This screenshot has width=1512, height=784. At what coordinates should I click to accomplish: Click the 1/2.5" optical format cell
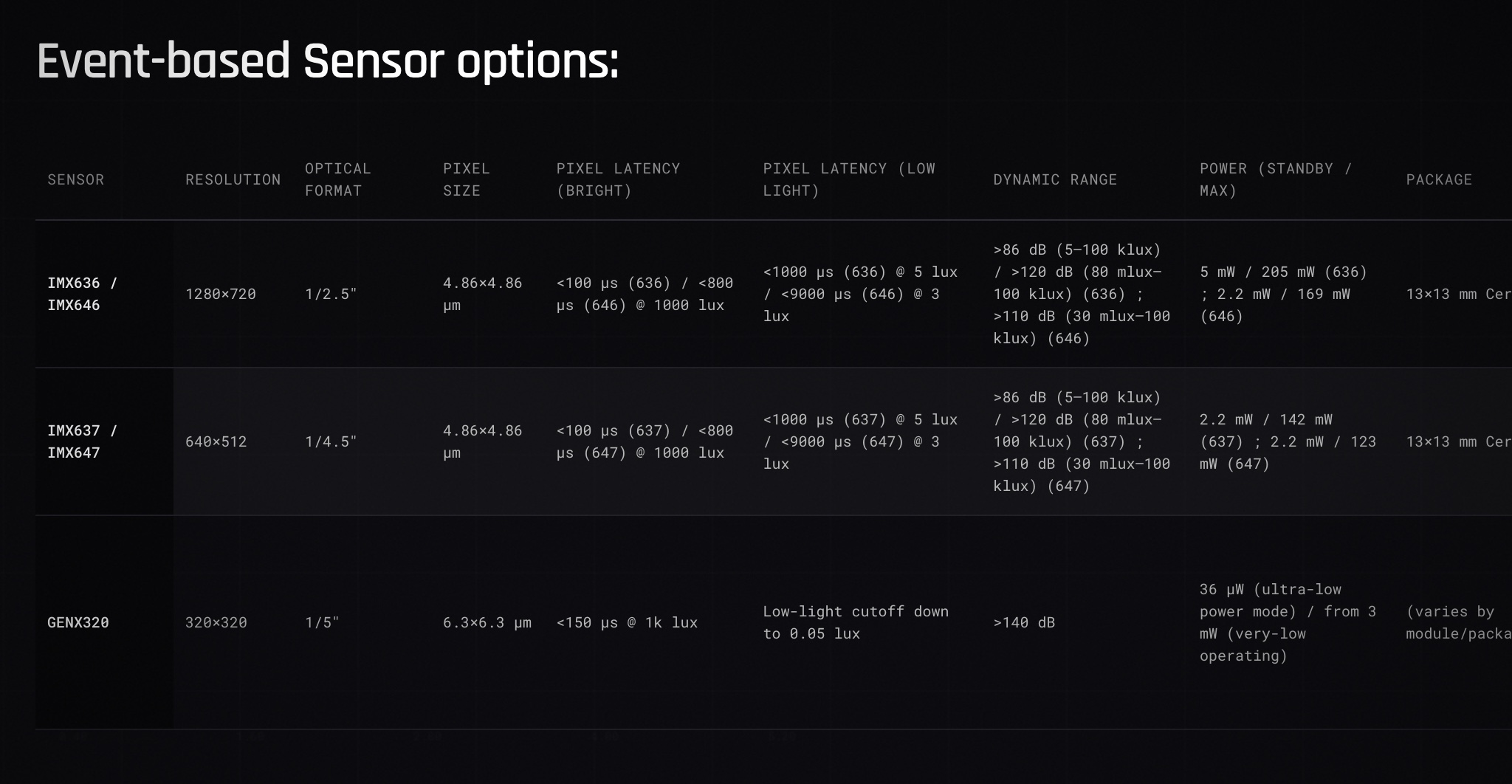pyautogui.click(x=331, y=294)
